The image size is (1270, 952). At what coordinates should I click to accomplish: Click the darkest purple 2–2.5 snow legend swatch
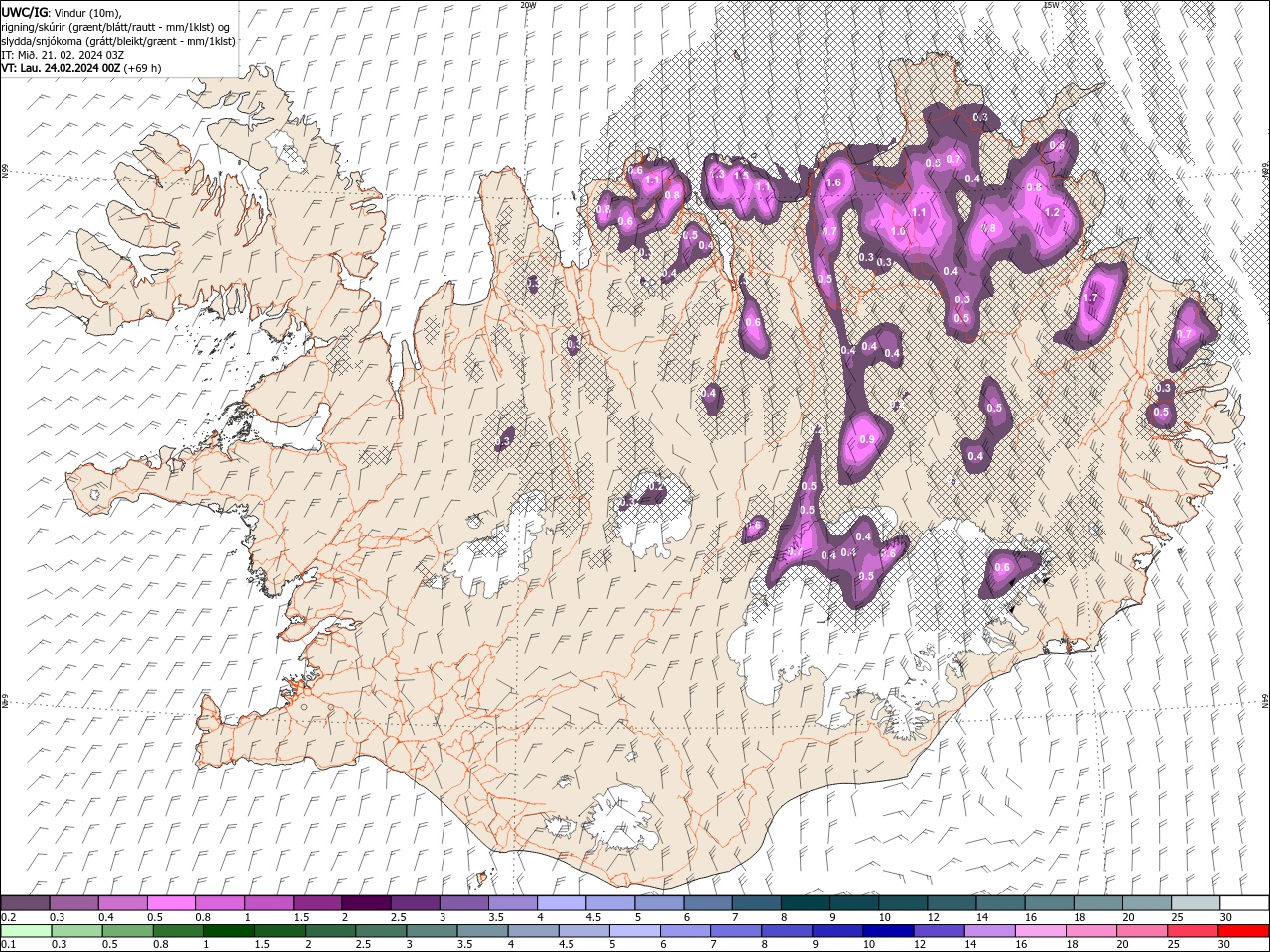tap(367, 903)
